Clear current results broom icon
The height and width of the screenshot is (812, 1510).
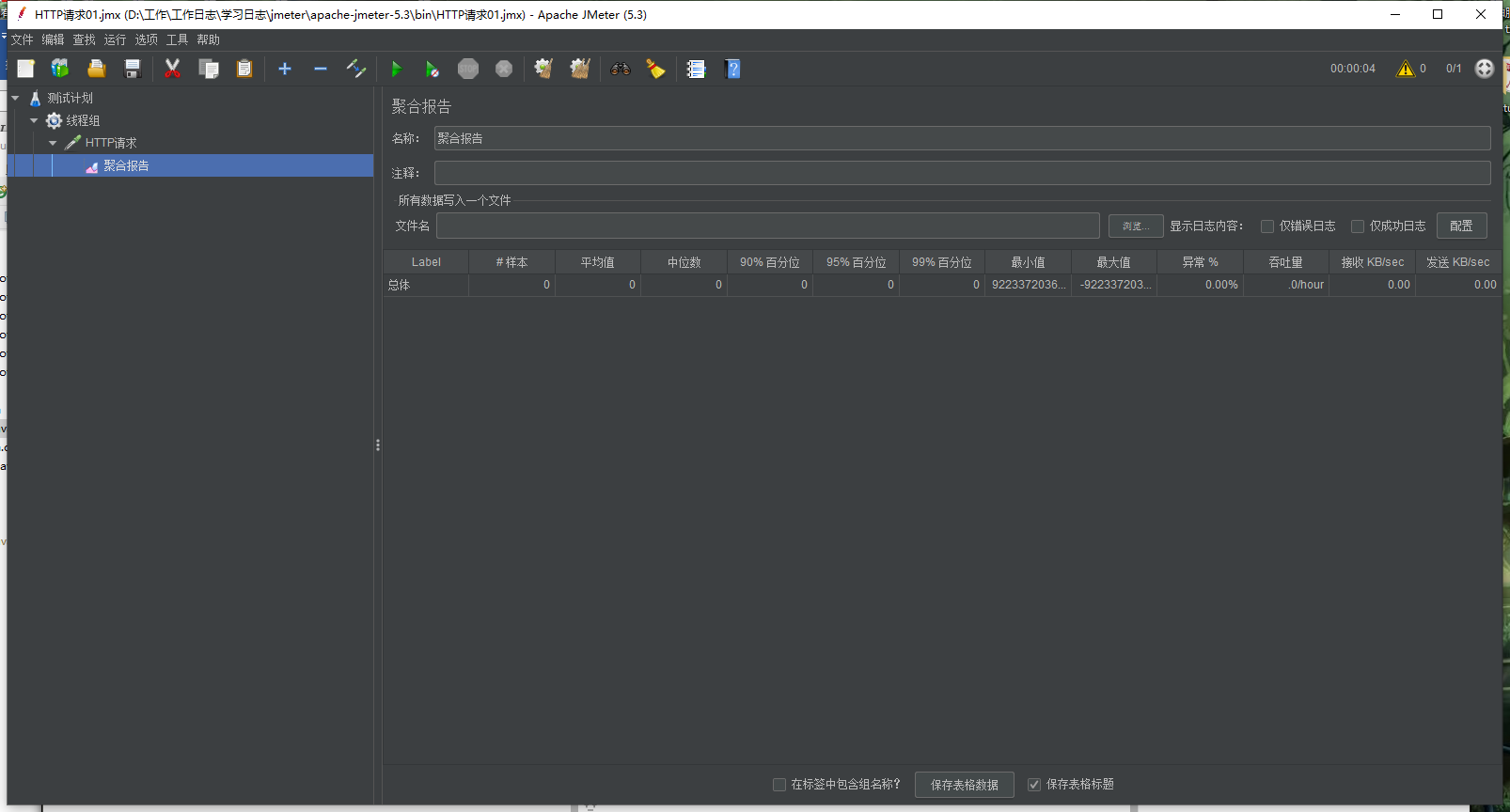point(543,69)
